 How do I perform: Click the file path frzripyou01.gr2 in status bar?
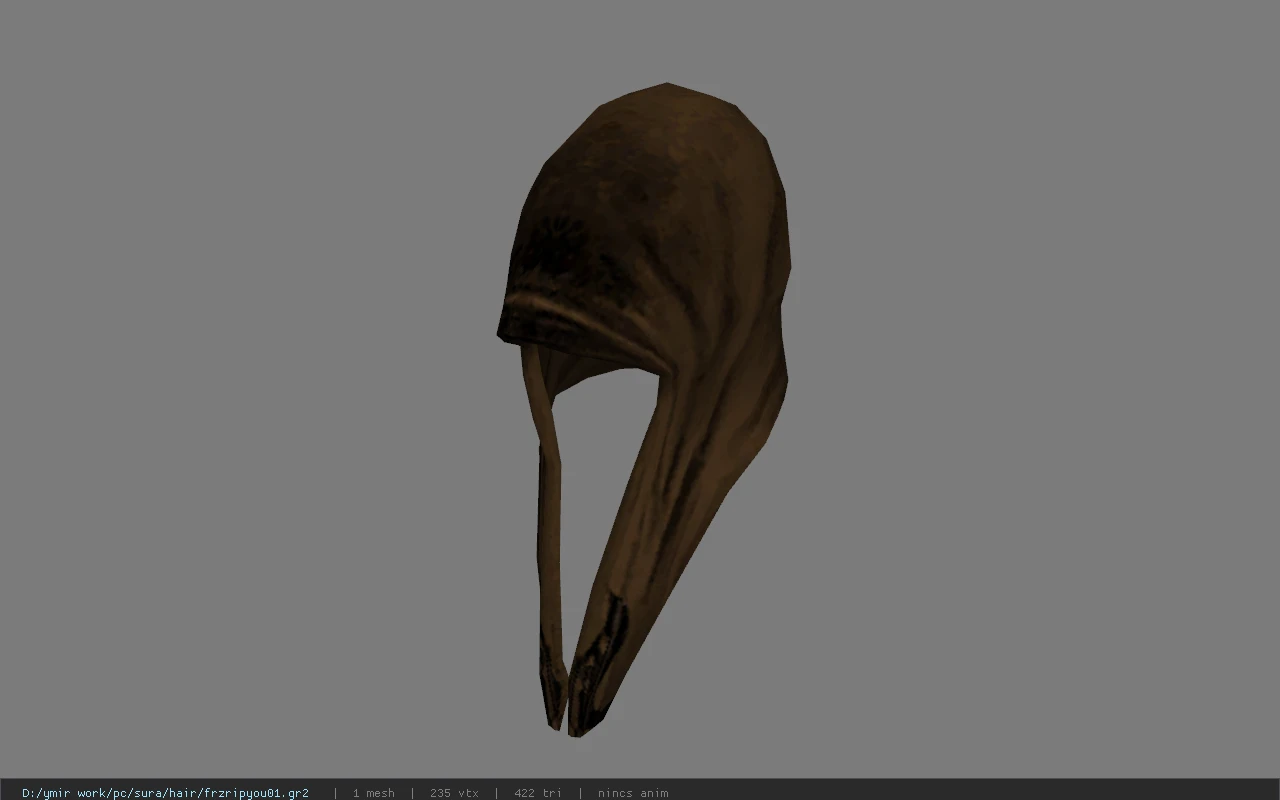pyautogui.click(x=165, y=793)
